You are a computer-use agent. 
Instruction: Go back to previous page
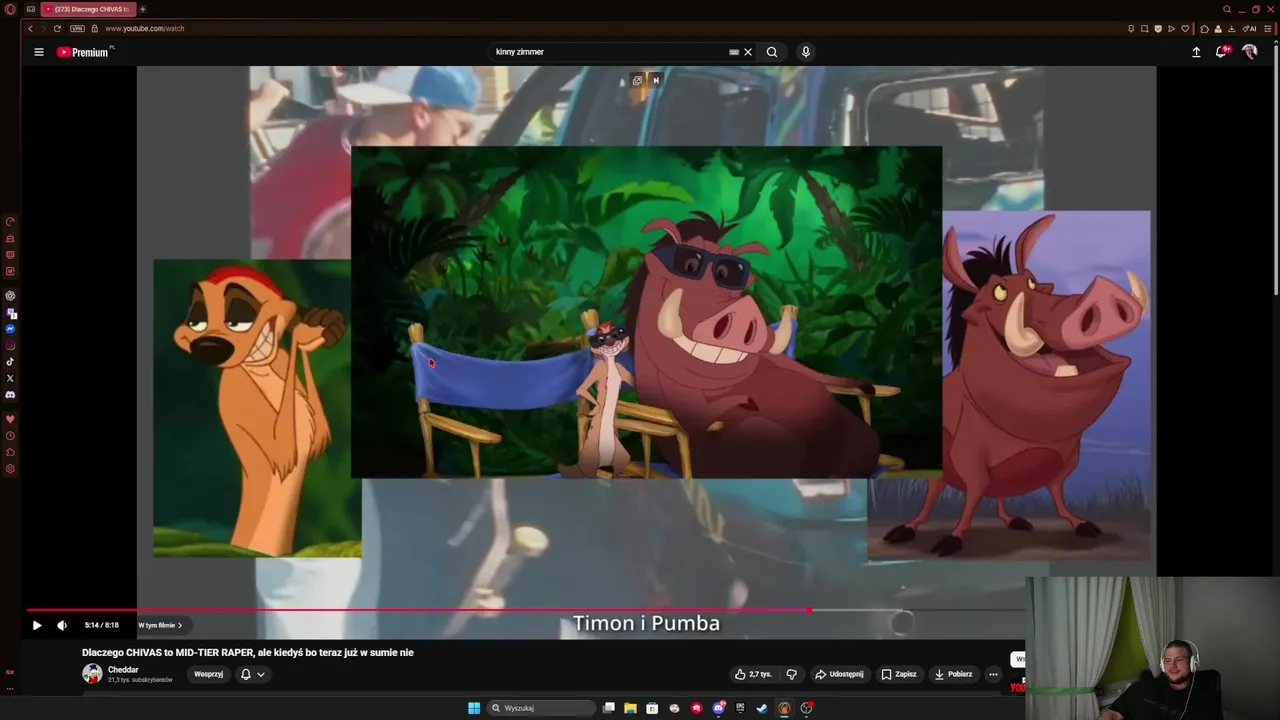click(x=30, y=28)
